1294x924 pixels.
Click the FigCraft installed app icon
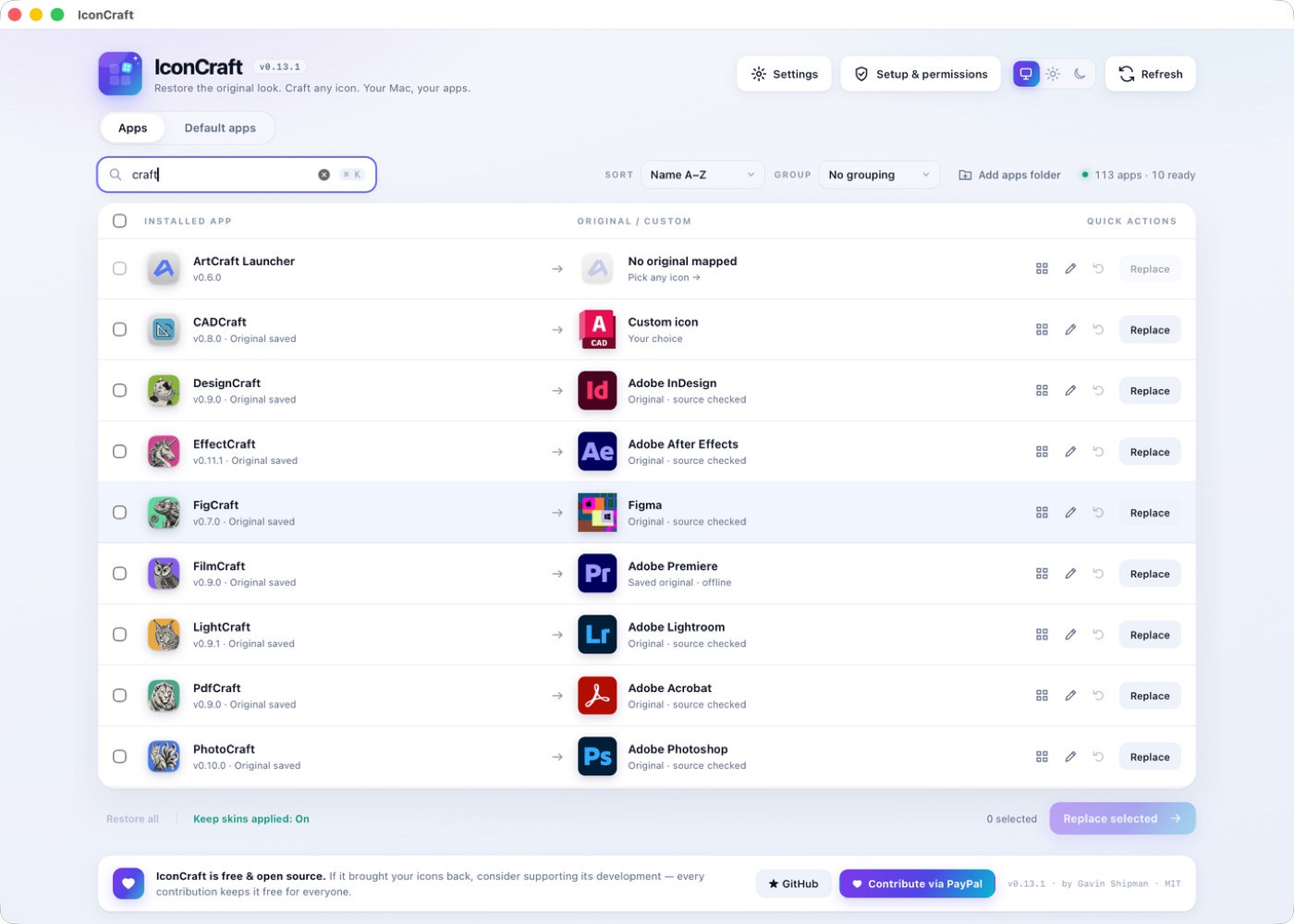164,513
